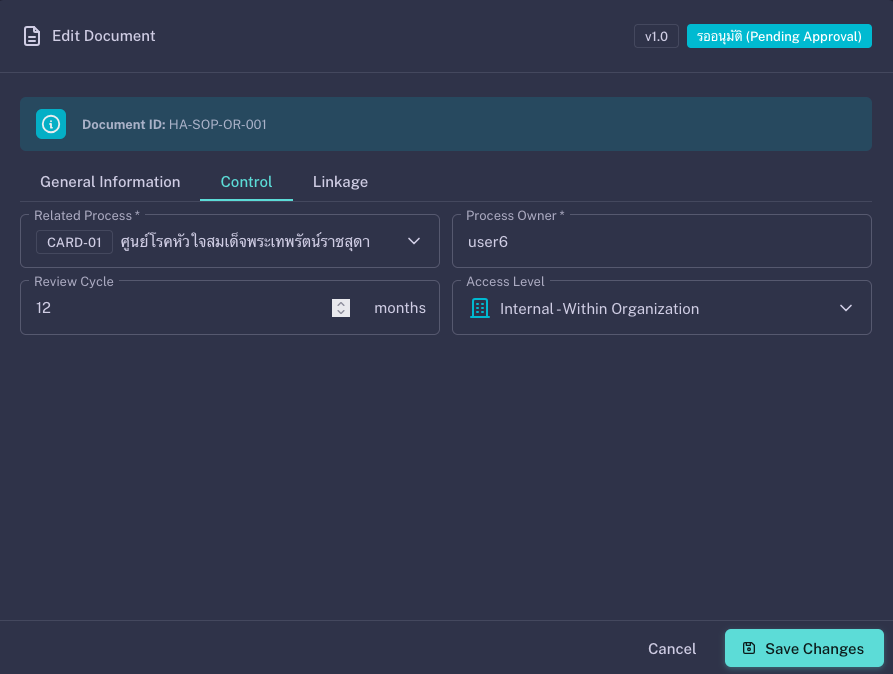Open the Linkage tab

[x=340, y=182]
